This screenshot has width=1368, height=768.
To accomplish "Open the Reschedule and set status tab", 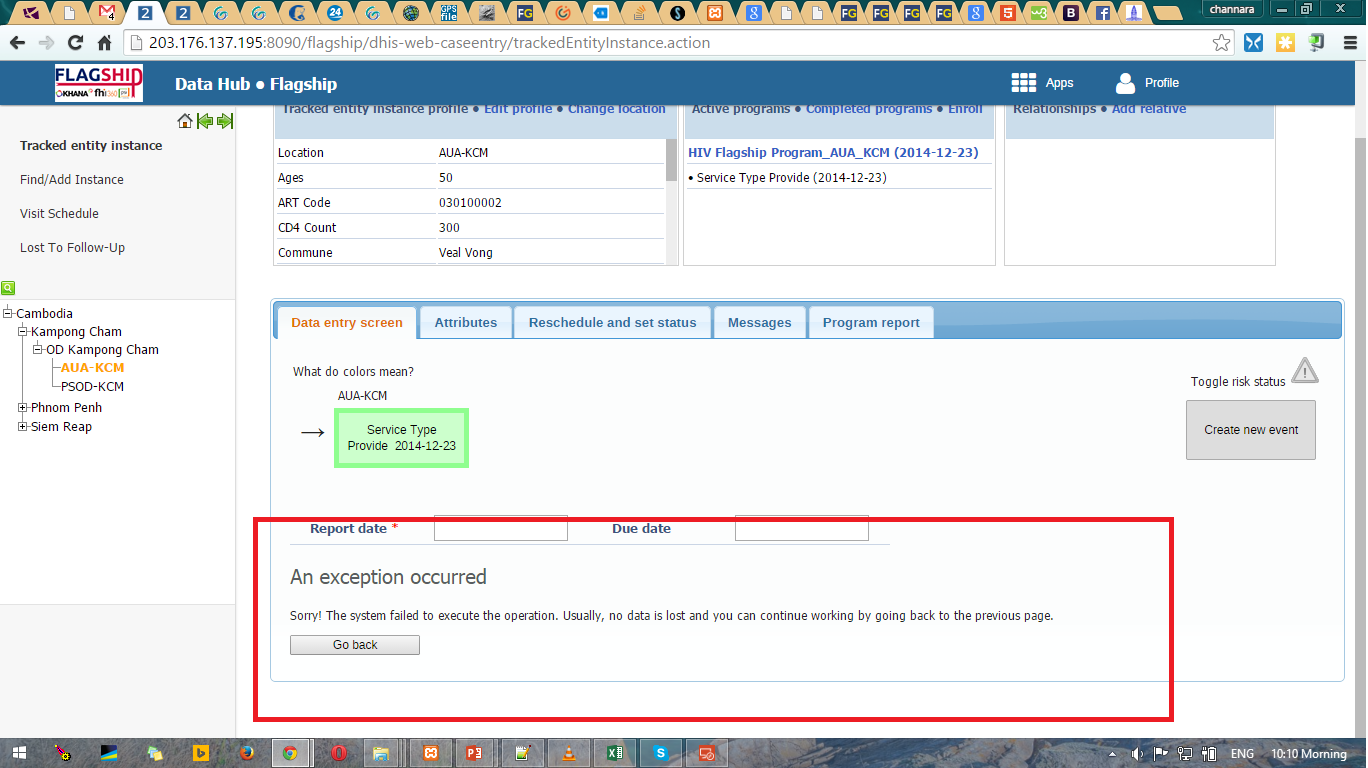I will pos(612,323).
